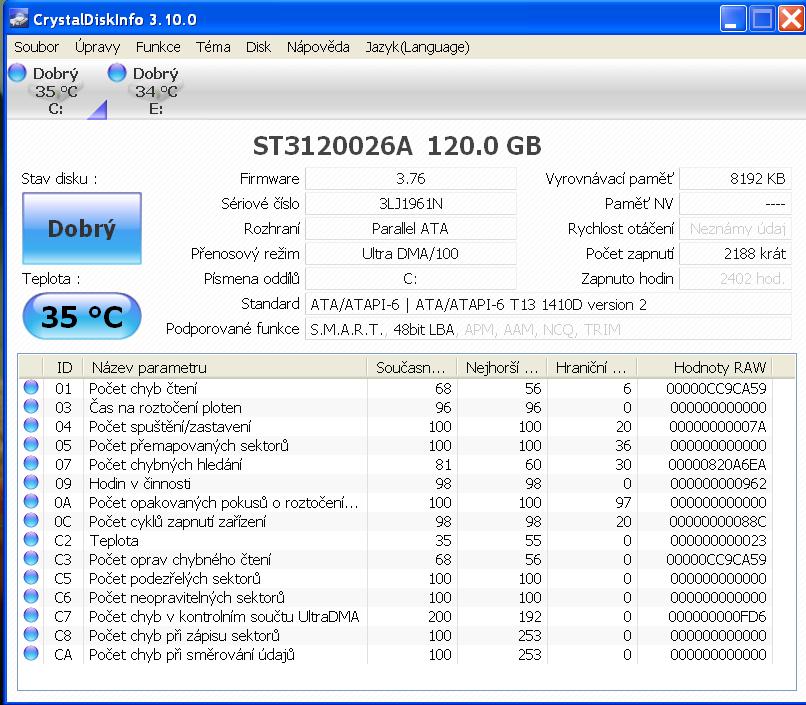806x705 pixels.
Task: Click the 35 °C temperature button
Action: (82, 316)
